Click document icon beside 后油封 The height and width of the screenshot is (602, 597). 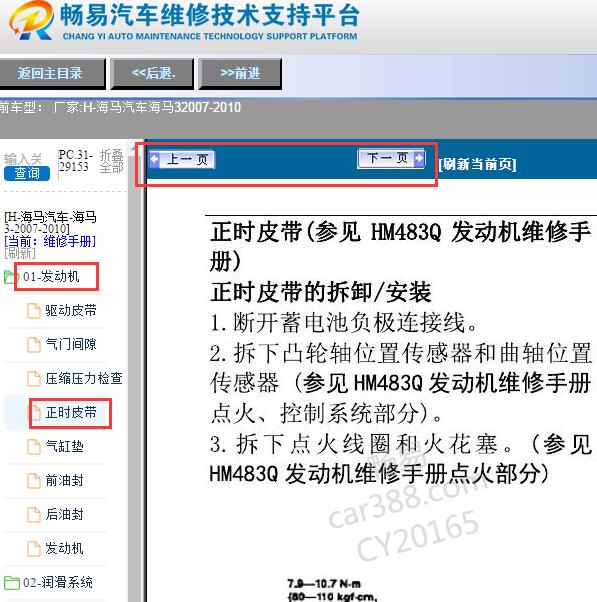(x=34, y=514)
